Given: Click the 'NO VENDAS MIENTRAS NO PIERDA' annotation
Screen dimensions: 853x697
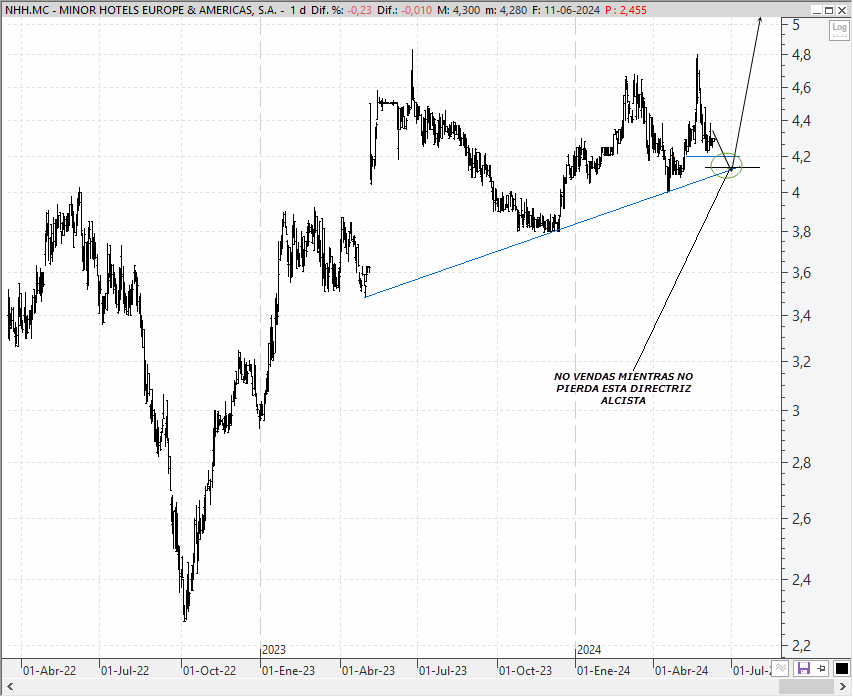Looking at the screenshot, I should point(623,388).
